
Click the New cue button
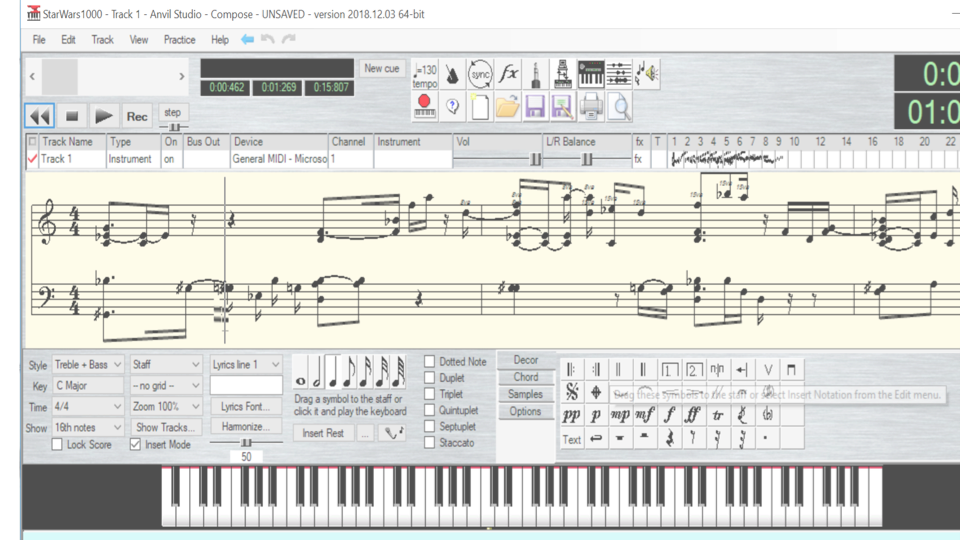click(x=382, y=69)
